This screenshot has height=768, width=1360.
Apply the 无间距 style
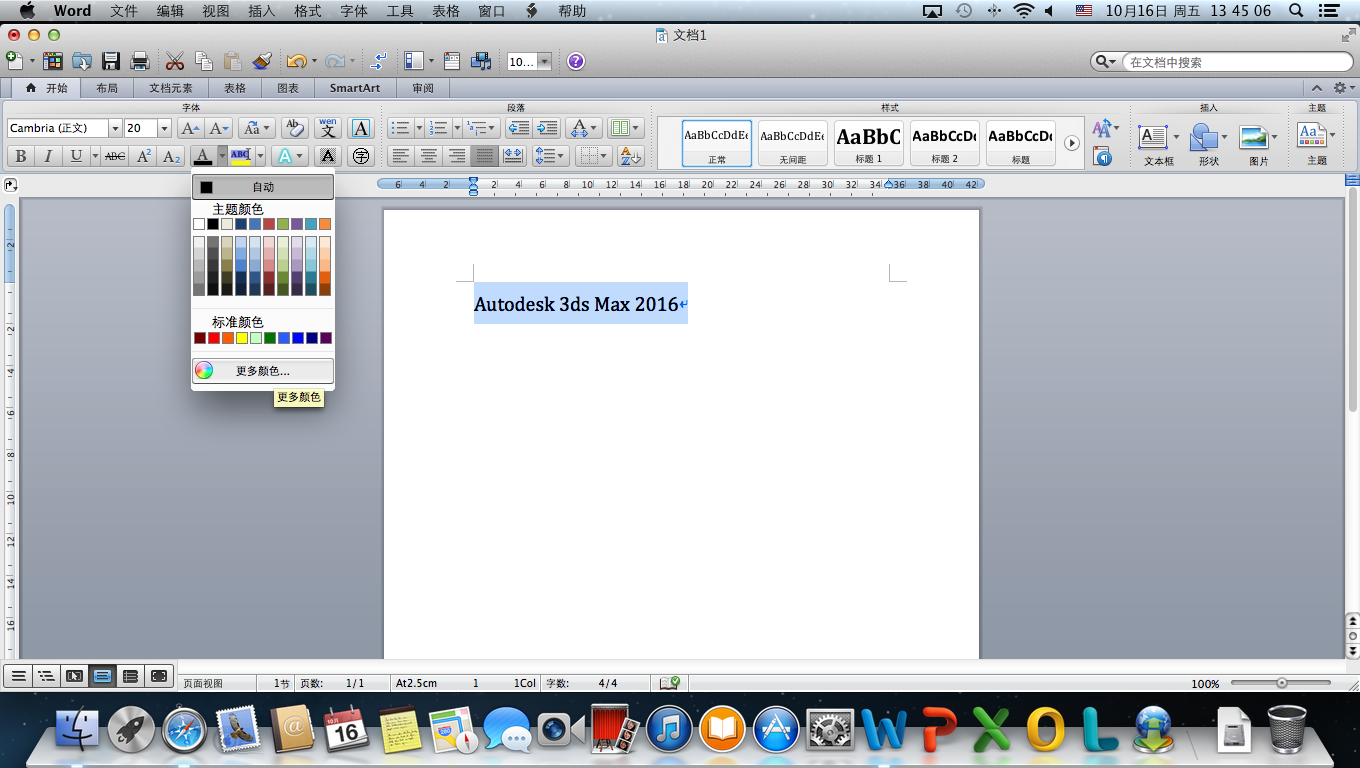coord(792,143)
